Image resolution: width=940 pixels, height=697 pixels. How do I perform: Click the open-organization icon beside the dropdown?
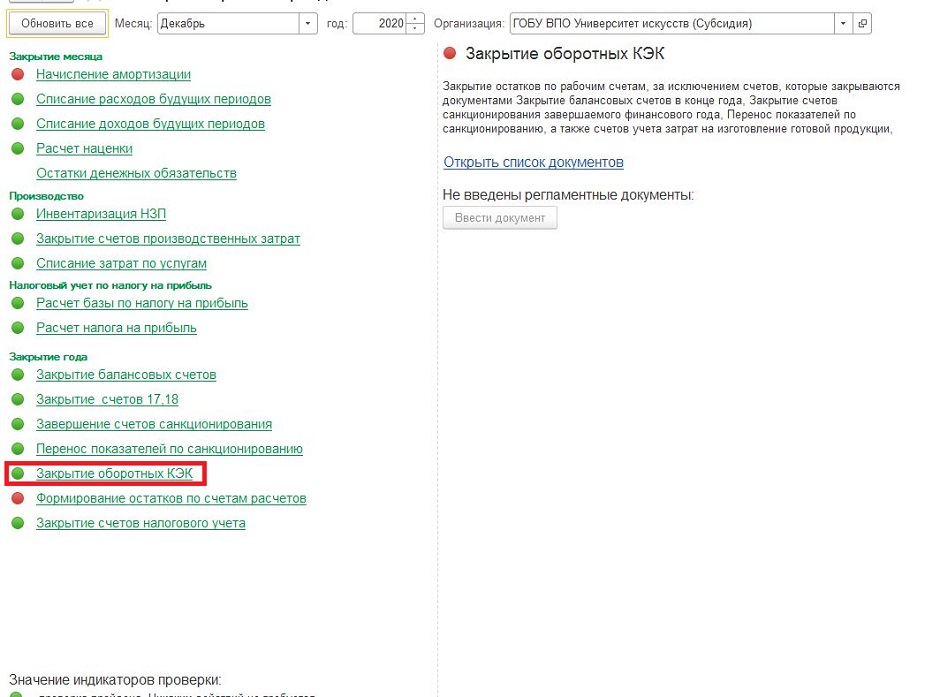click(863, 23)
